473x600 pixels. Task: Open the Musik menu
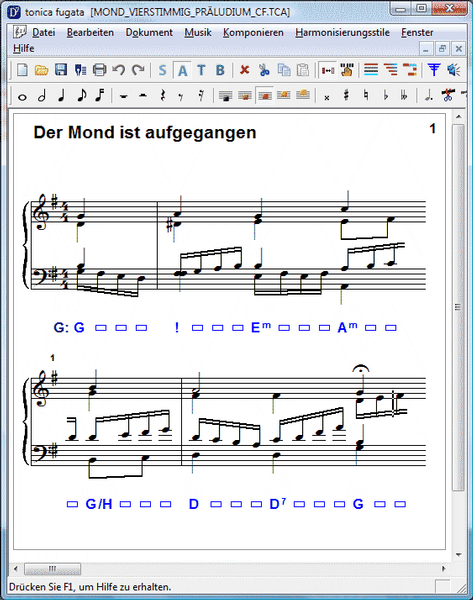pyautogui.click(x=198, y=33)
